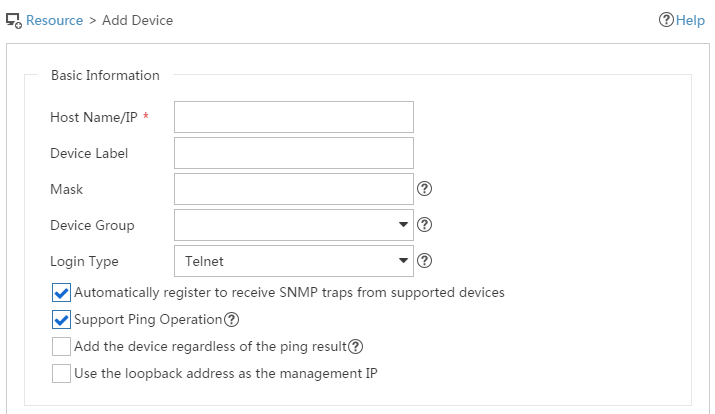Select the Mask text field

pyautogui.click(x=294, y=189)
